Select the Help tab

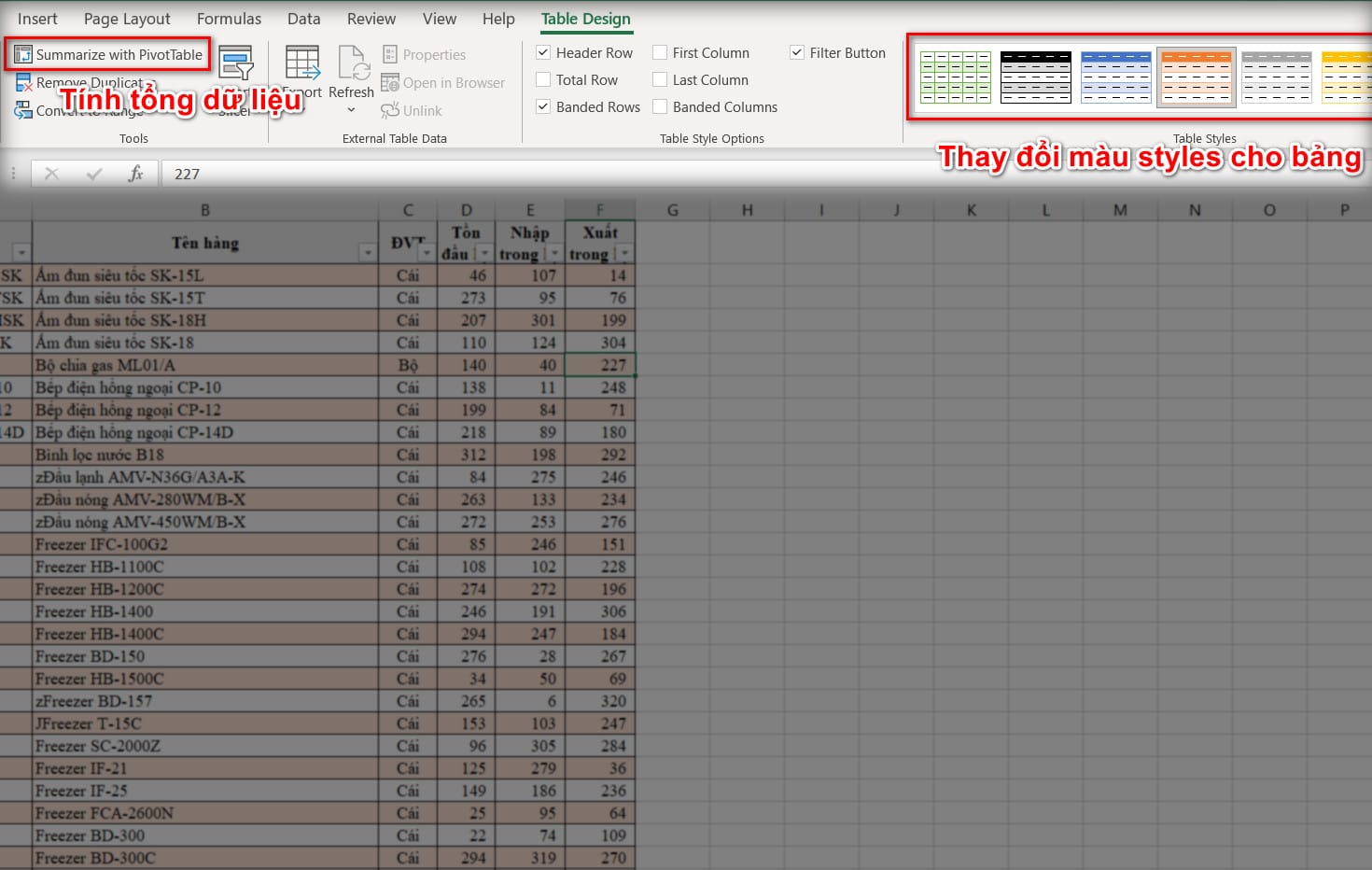pyautogui.click(x=498, y=19)
